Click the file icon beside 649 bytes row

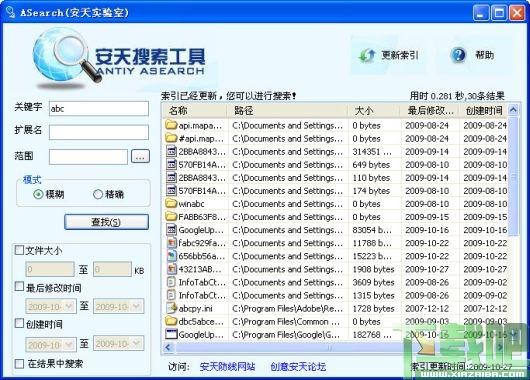172,164
